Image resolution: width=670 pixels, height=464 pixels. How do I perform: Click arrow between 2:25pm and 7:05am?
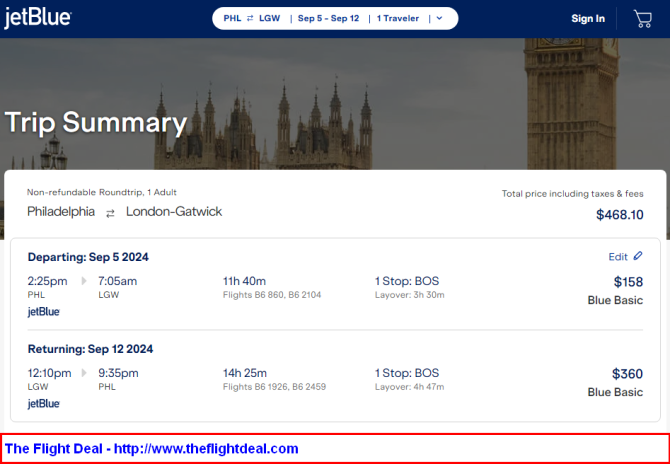(84, 281)
